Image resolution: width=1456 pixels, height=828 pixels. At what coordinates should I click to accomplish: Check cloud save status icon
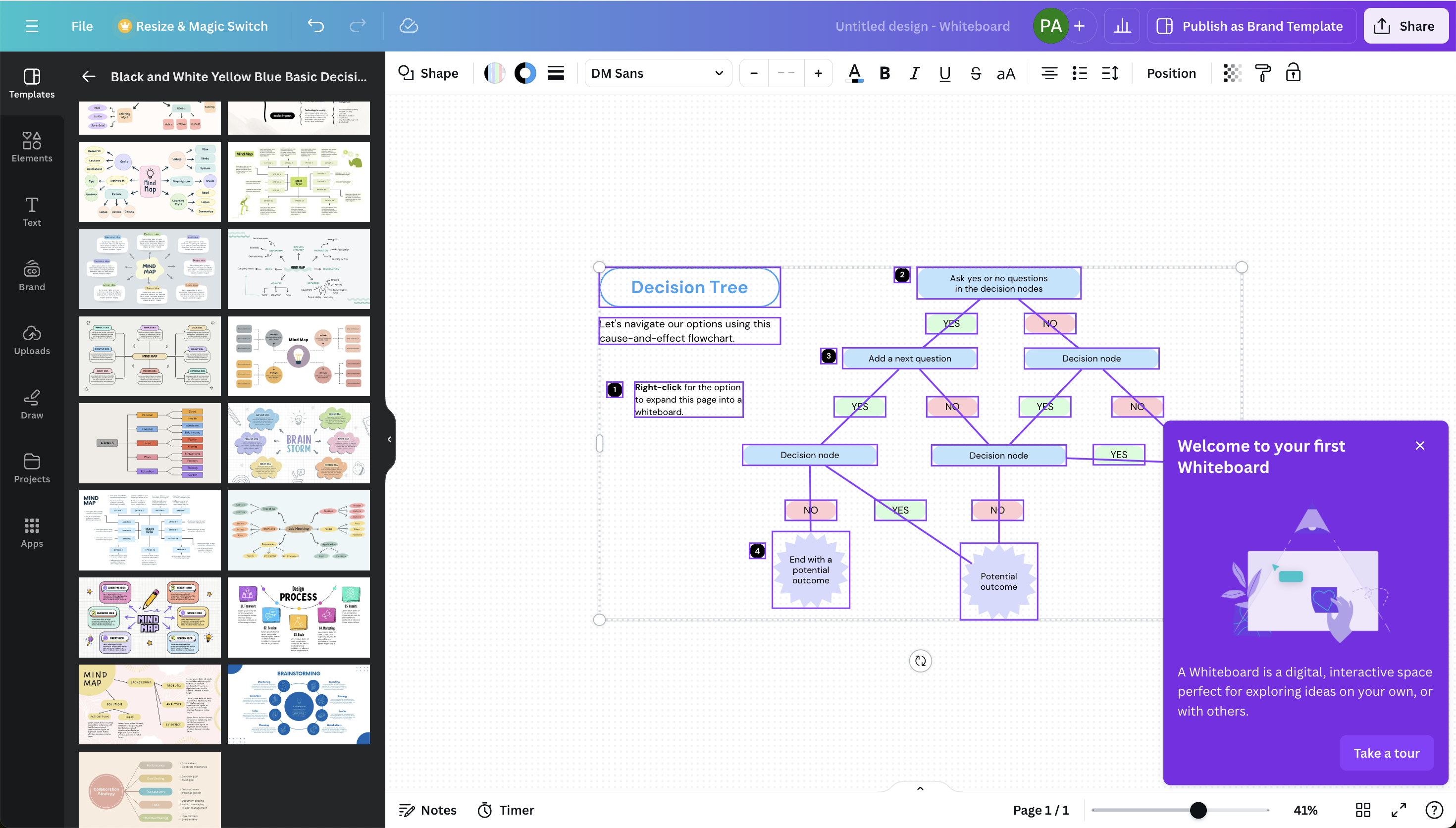409,26
